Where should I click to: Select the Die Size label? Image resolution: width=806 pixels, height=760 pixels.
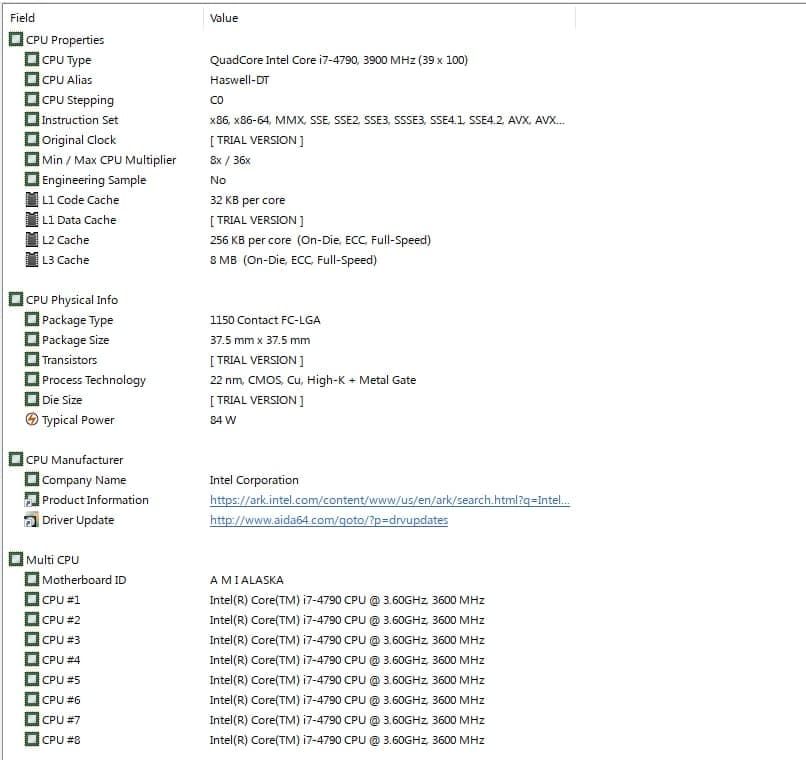pos(62,400)
